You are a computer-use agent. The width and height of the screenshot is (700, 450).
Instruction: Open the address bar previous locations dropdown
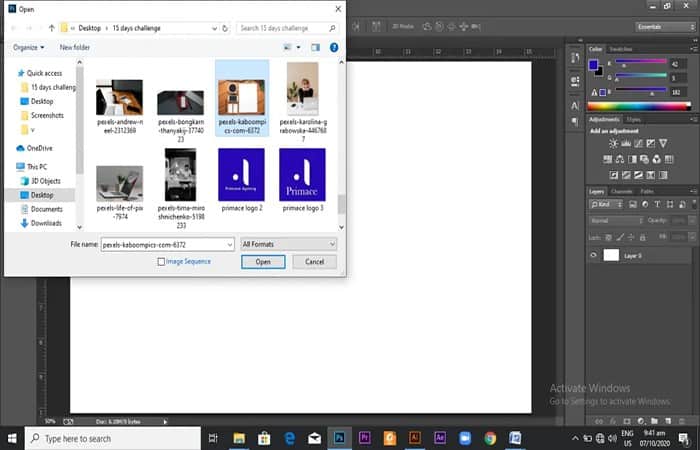[214, 28]
